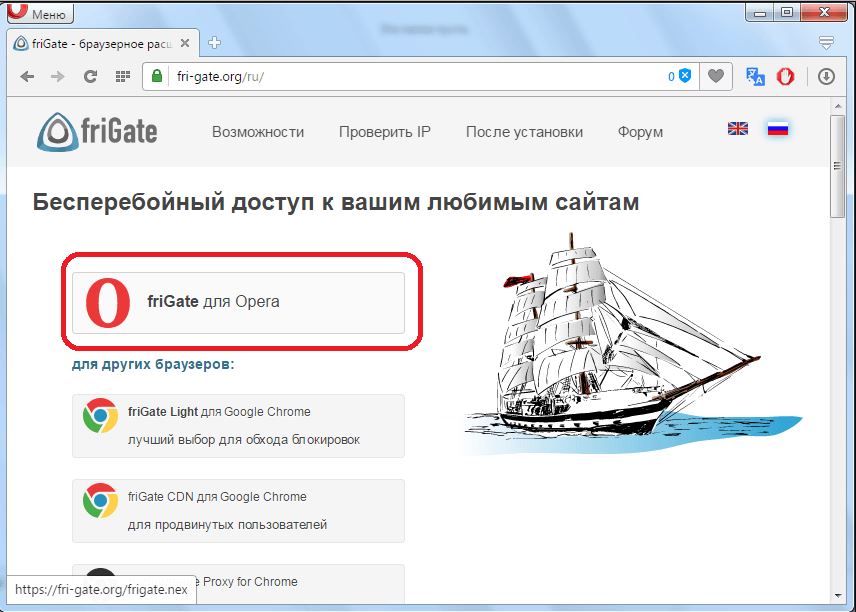Screen dimensions: 856x612
Task: Click the sailing ship illustration
Action: click(x=633, y=344)
